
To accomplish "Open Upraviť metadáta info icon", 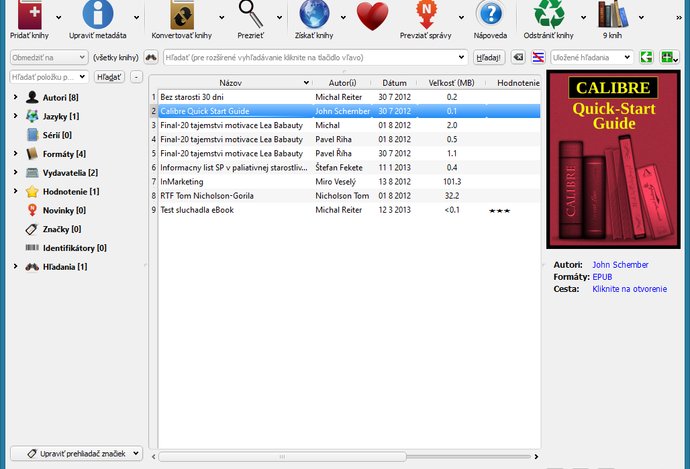I will click(x=98, y=15).
